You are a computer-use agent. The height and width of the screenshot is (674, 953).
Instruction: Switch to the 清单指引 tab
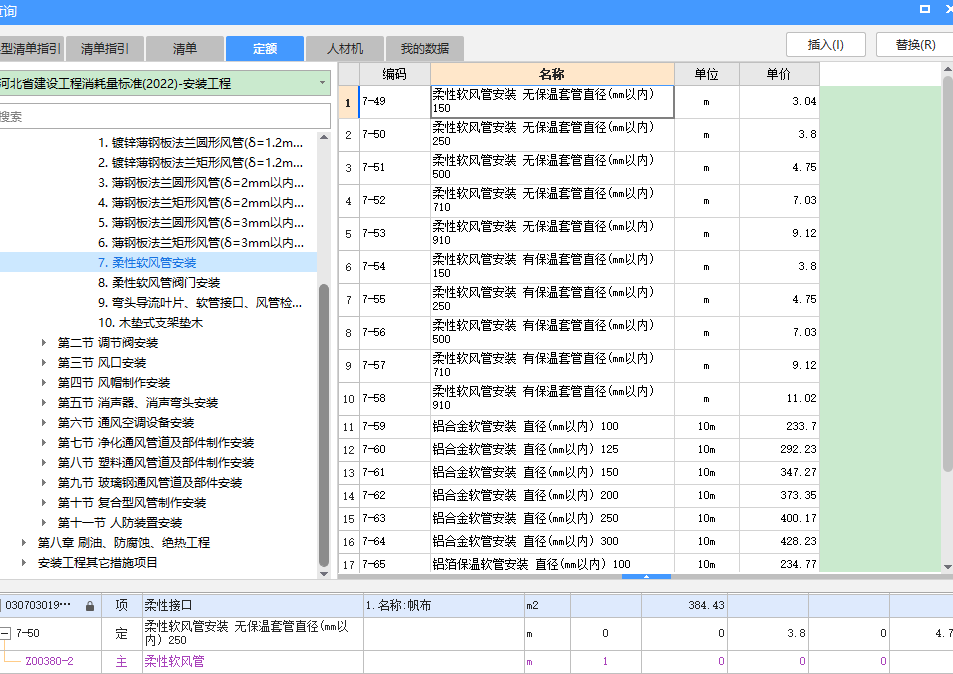(x=105, y=49)
